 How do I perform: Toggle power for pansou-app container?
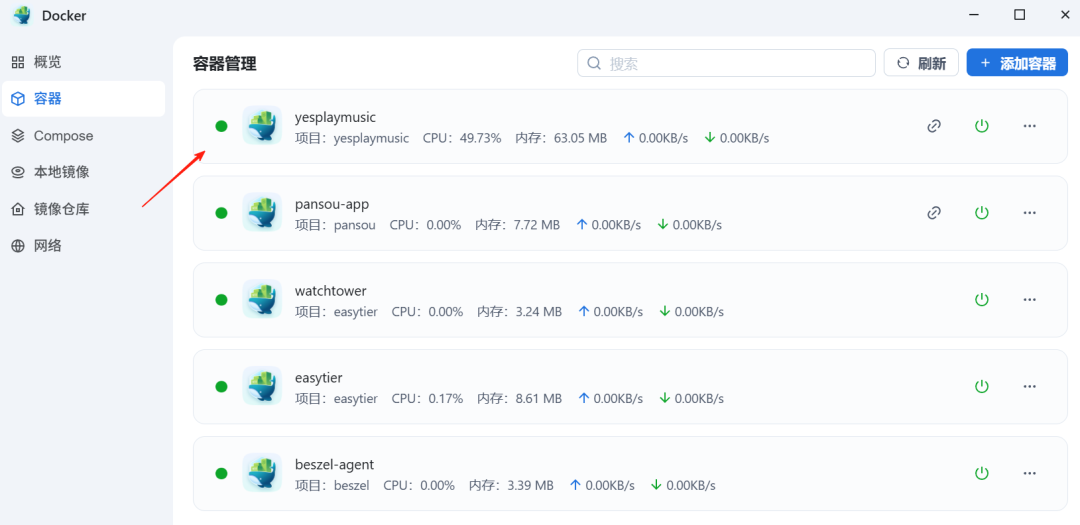coord(982,213)
